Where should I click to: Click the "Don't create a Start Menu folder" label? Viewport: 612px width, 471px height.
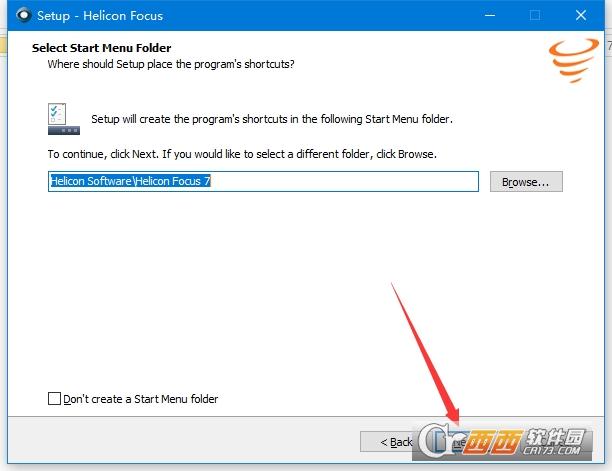(x=140, y=399)
